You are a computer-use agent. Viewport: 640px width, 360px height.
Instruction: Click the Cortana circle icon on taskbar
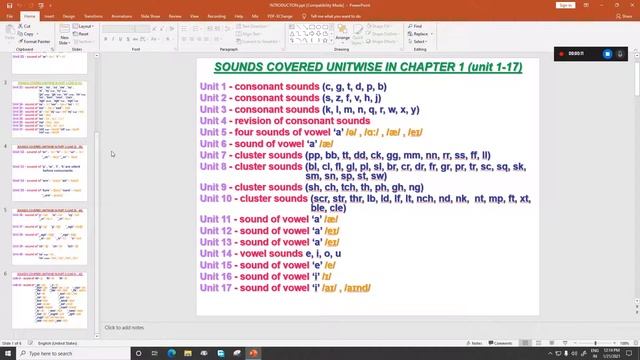coord(138,353)
